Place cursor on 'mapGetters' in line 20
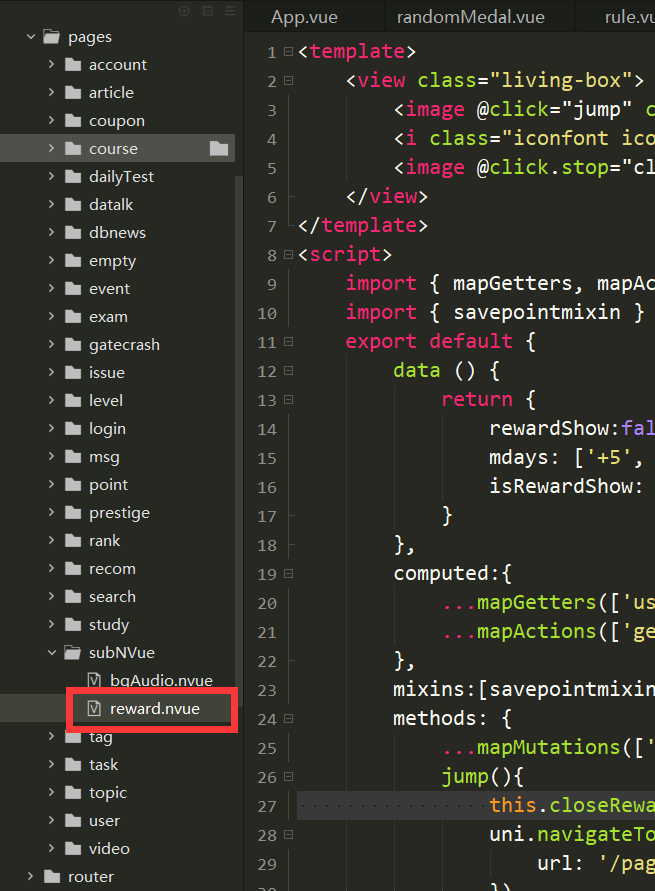This screenshot has height=891, width=655. click(x=536, y=602)
